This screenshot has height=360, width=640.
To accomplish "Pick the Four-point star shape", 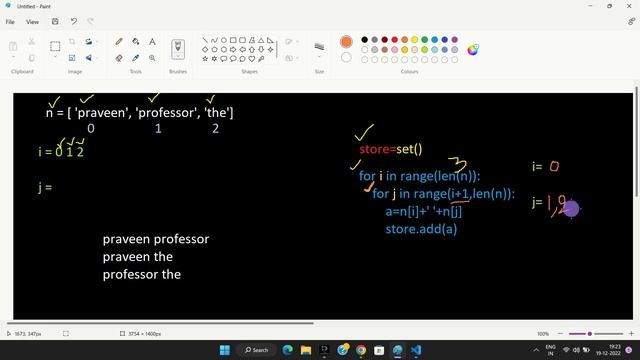I will [x=270, y=49].
